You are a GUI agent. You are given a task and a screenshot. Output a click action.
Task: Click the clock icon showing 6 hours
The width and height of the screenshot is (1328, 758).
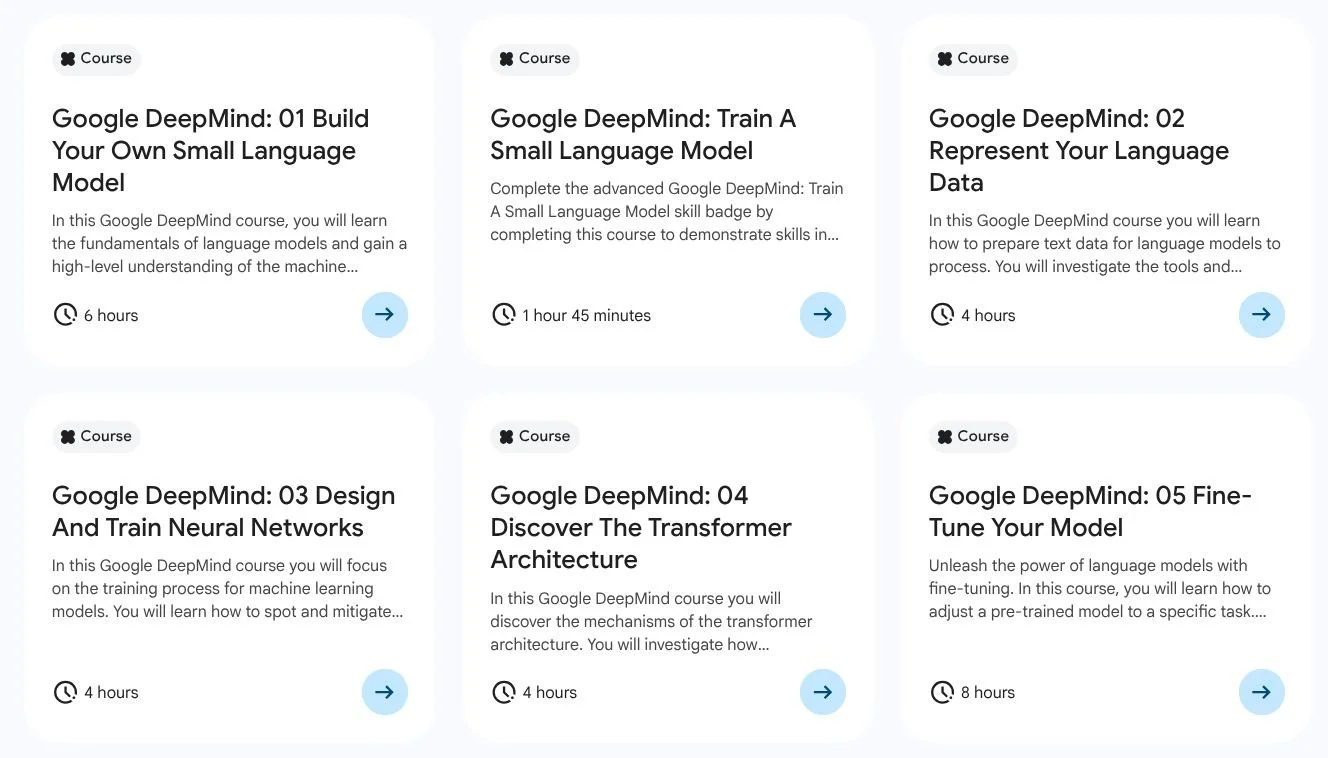coord(65,314)
